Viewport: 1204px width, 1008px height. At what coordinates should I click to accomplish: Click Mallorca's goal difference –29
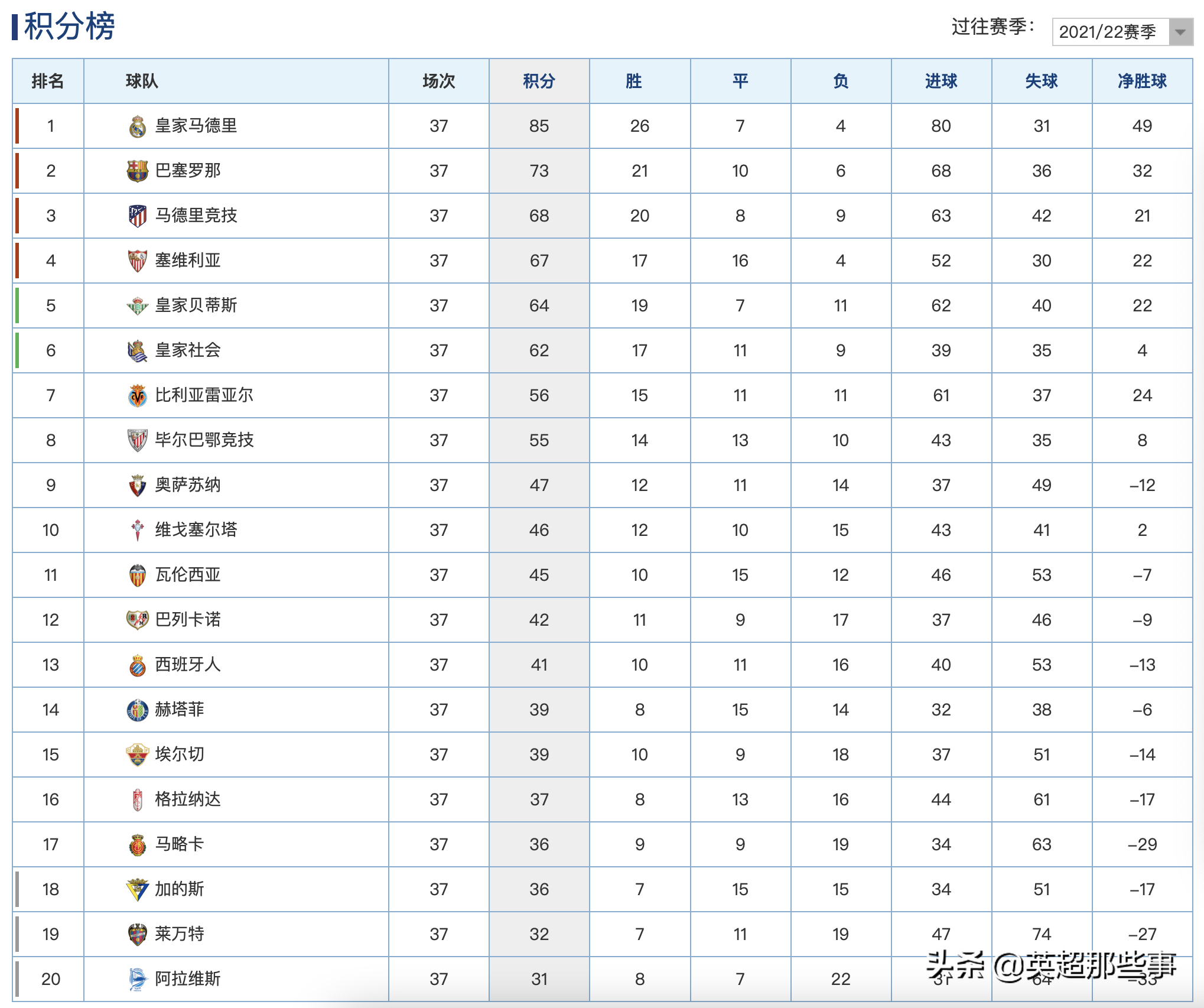(x=1143, y=844)
